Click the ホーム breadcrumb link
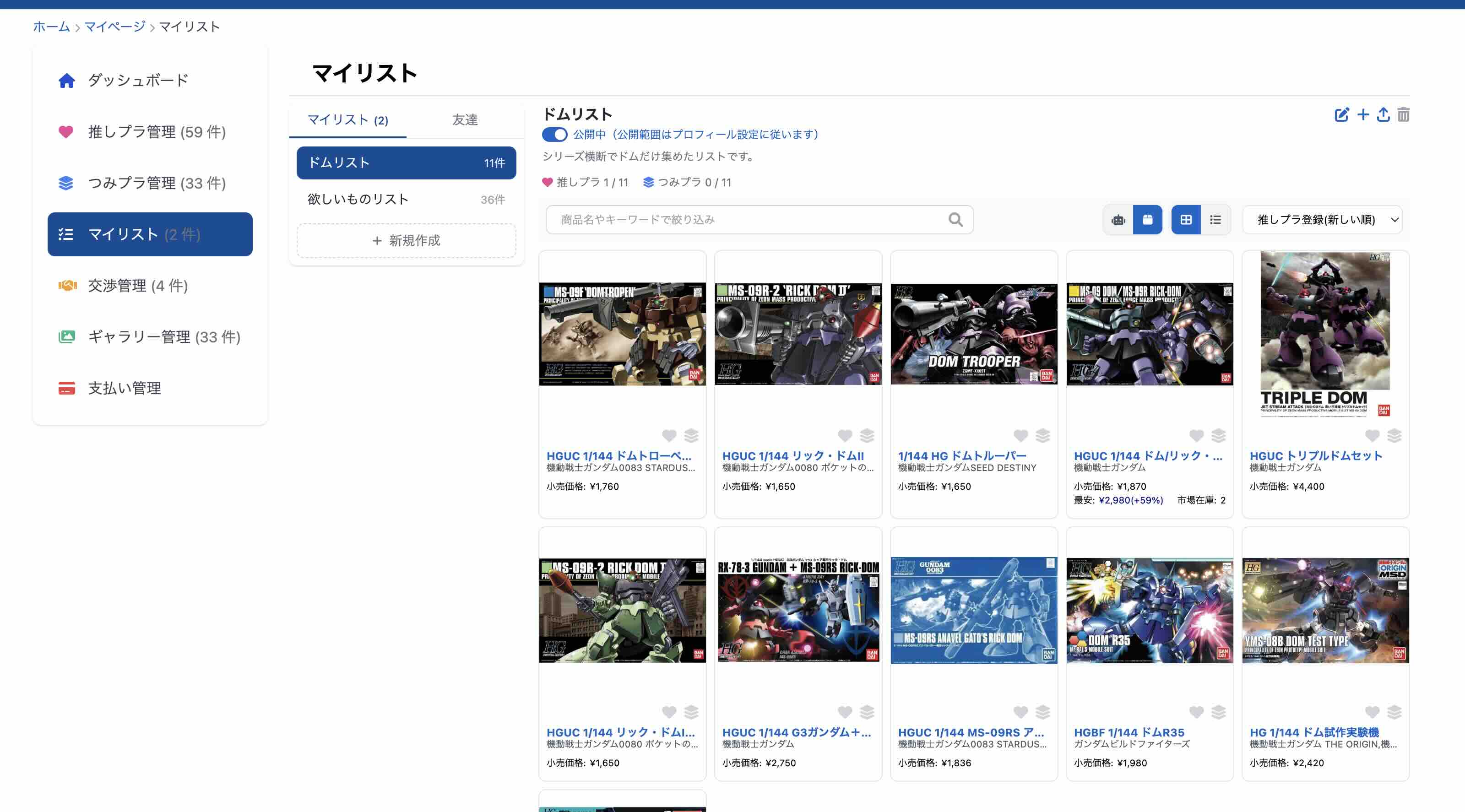 pyautogui.click(x=51, y=27)
